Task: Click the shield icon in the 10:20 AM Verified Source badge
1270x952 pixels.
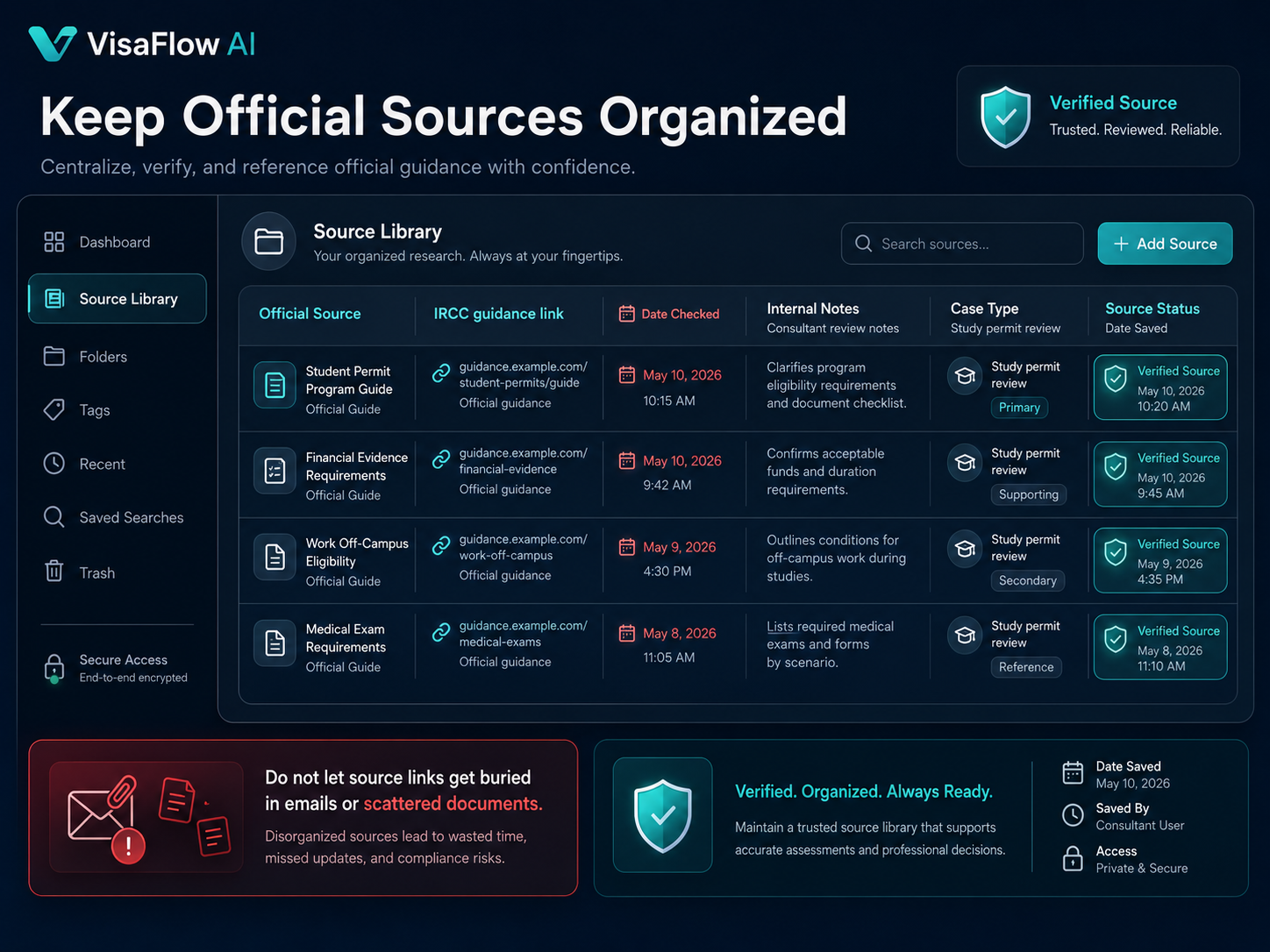Action: 1116,380
